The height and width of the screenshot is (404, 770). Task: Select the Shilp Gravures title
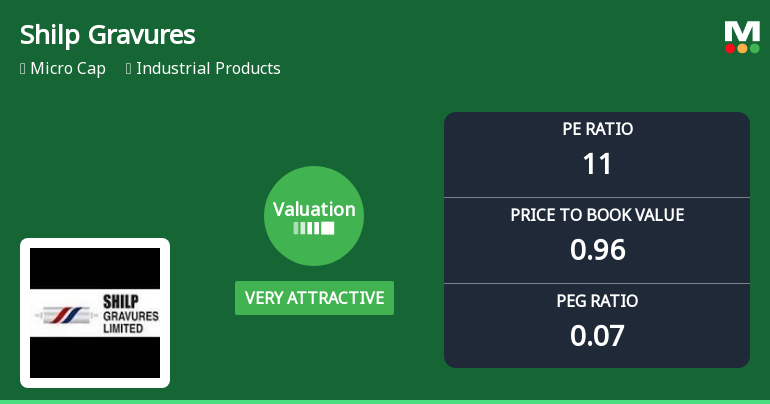click(x=108, y=35)
